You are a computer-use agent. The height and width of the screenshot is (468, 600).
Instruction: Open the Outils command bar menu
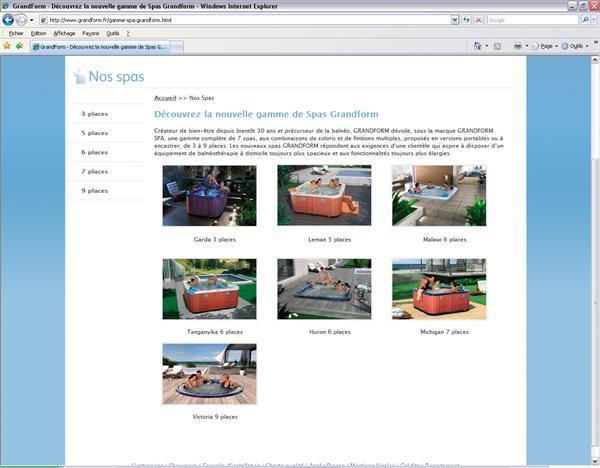click(575, 46)
